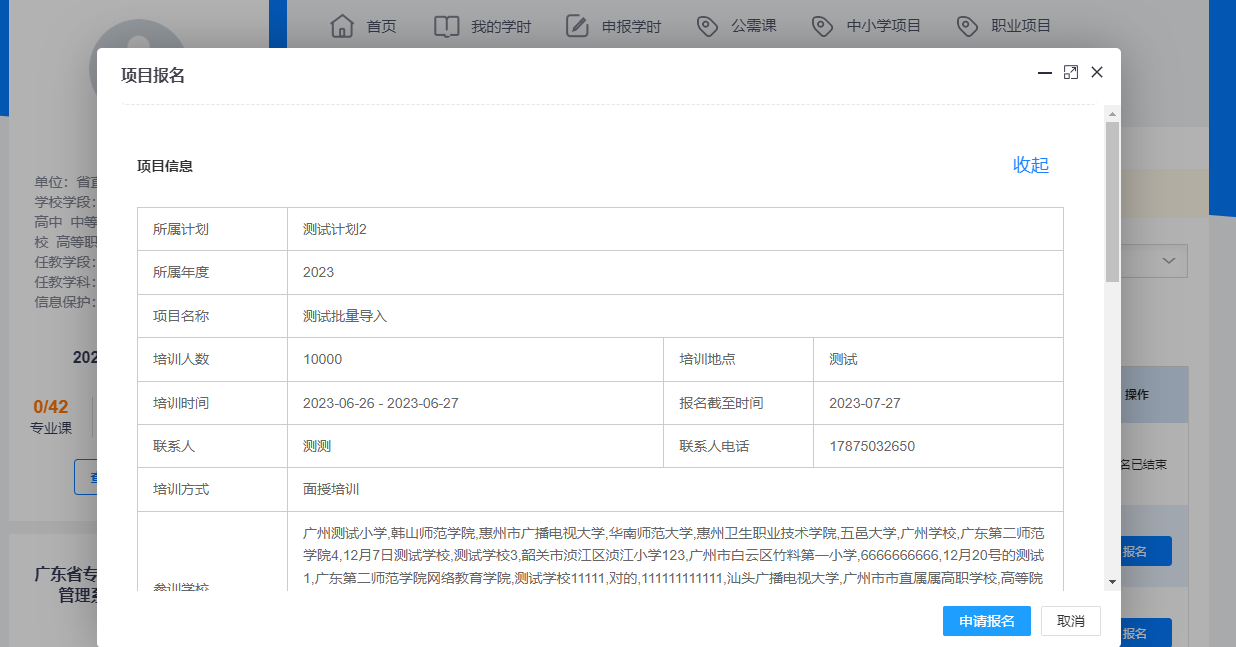Image resolution: width=1236 pixels, height=647 pixels.
Task: Close the 项目报名 dialog with the X
Action: 1097,72
